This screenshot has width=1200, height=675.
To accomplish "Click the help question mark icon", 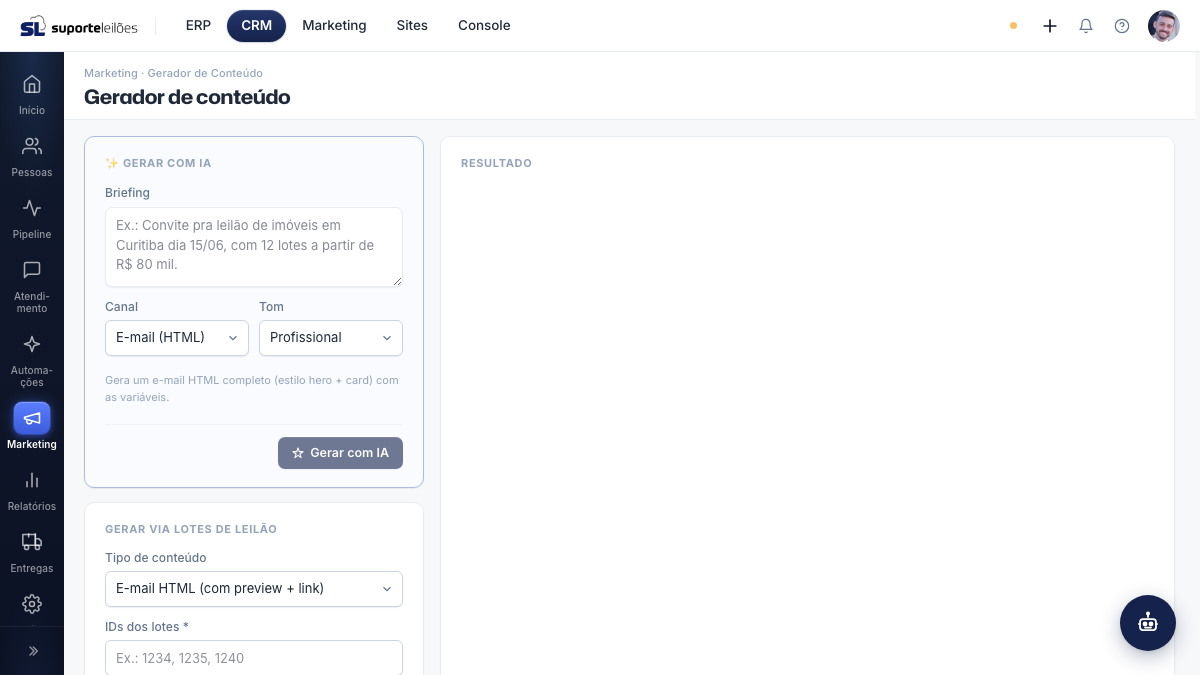I will 1122,26.
